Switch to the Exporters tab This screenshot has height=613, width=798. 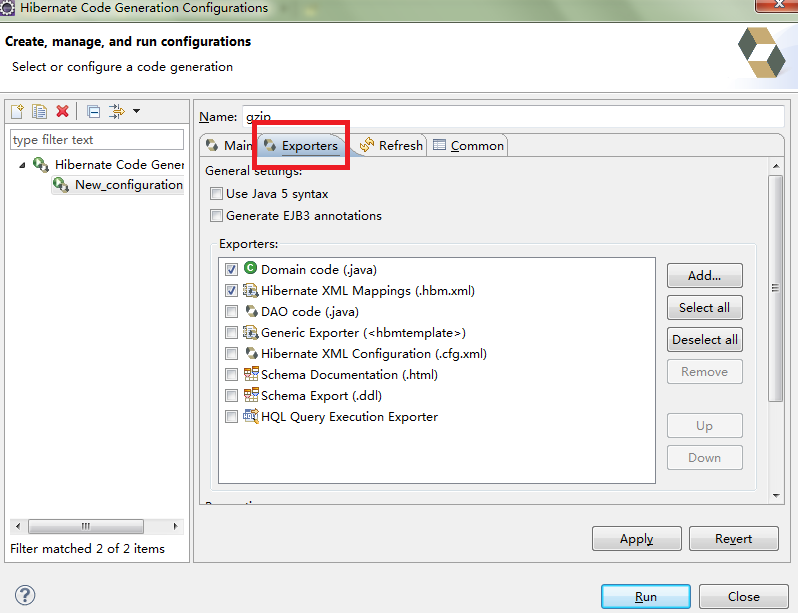(x=302, y=146)
